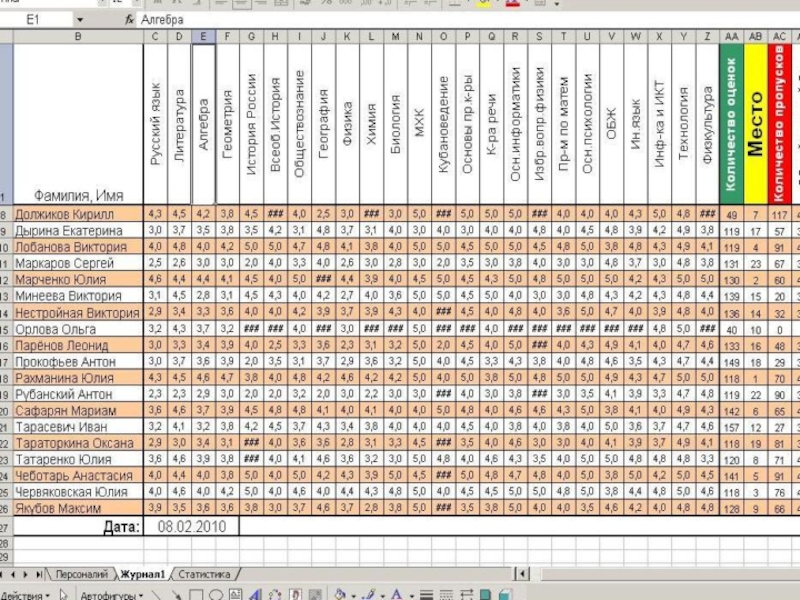
Task: Select the Oval drawing tool
Action: (x=216, y=595)
